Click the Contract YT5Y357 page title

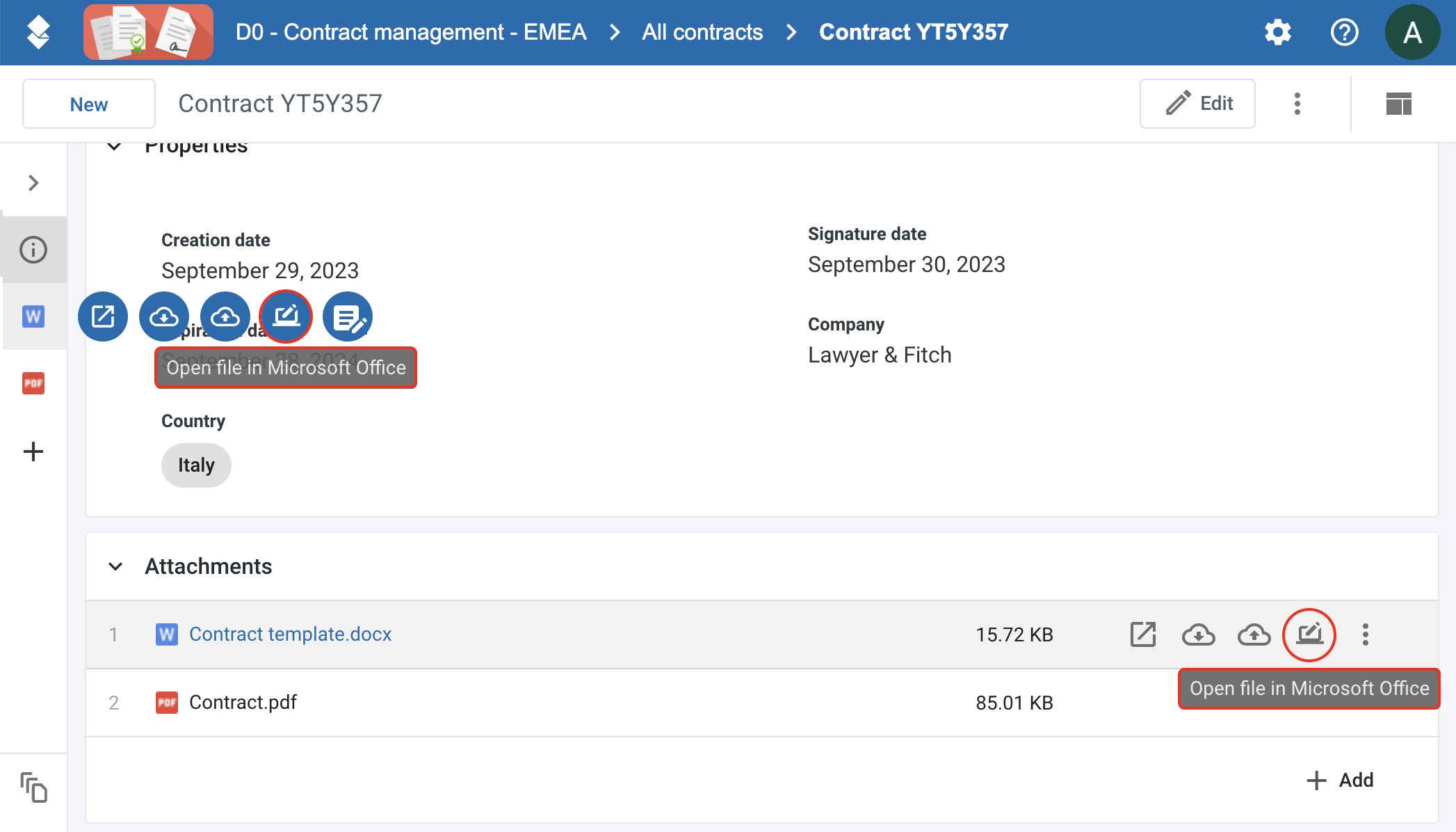[280, 104]
